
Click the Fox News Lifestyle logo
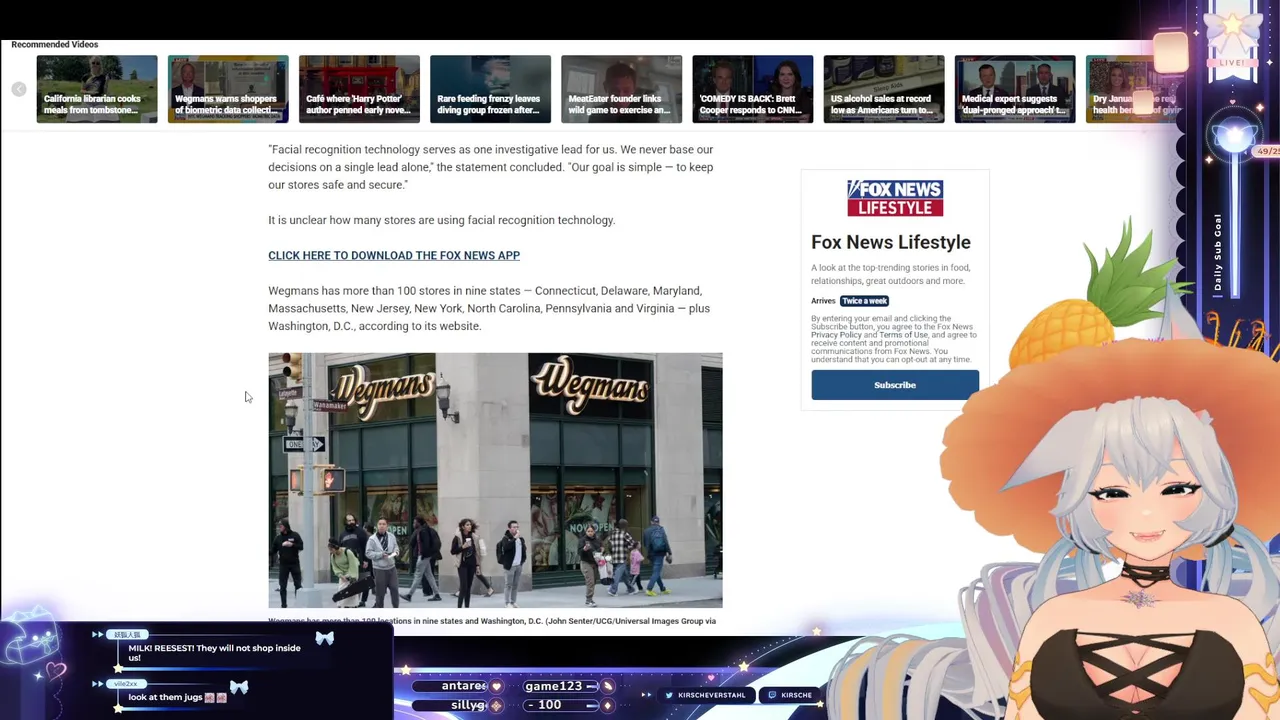click(x=895, y=198)
